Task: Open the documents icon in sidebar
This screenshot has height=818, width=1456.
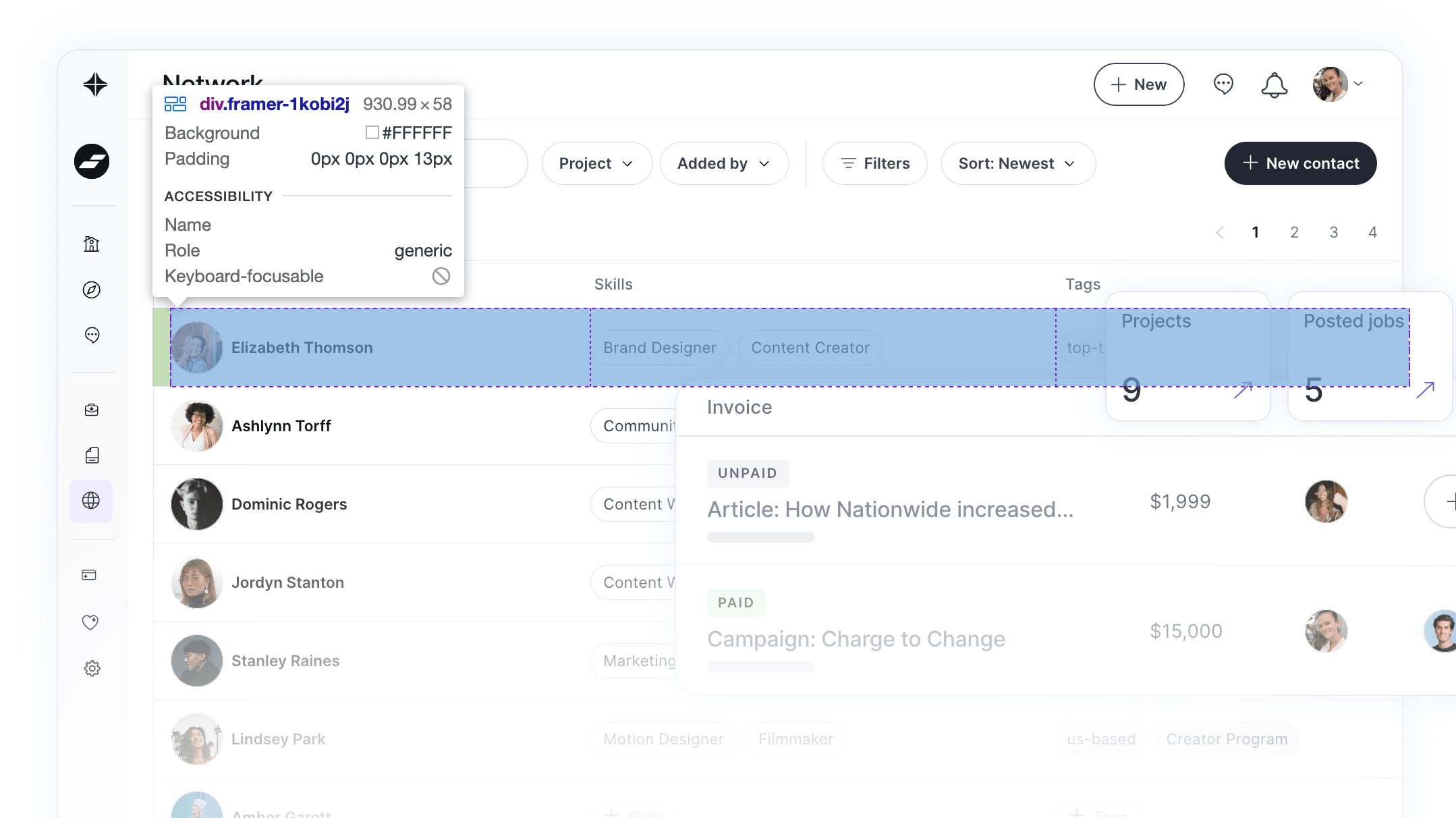Action: (92, 456)
